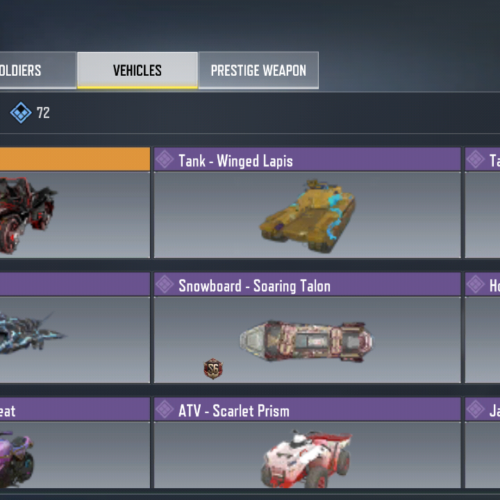Switch to the Vehicles tab
This screenshot has height=500, width=500.
coord(137,70)
